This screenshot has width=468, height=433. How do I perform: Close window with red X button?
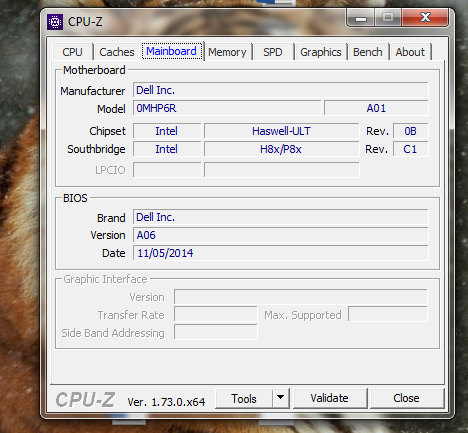pyautogui.click(x=425, y=17)
